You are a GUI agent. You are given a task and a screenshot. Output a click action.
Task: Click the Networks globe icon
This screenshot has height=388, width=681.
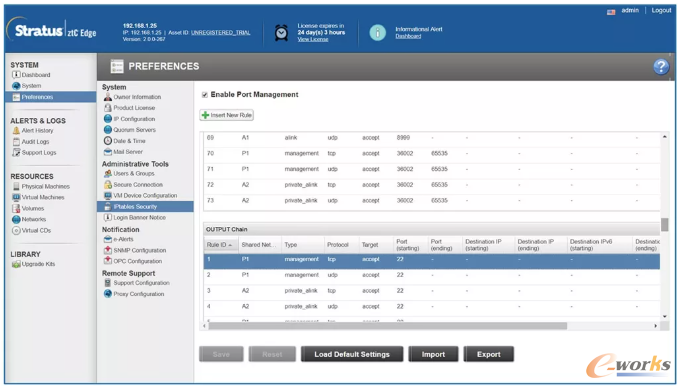tap(16, 219)
